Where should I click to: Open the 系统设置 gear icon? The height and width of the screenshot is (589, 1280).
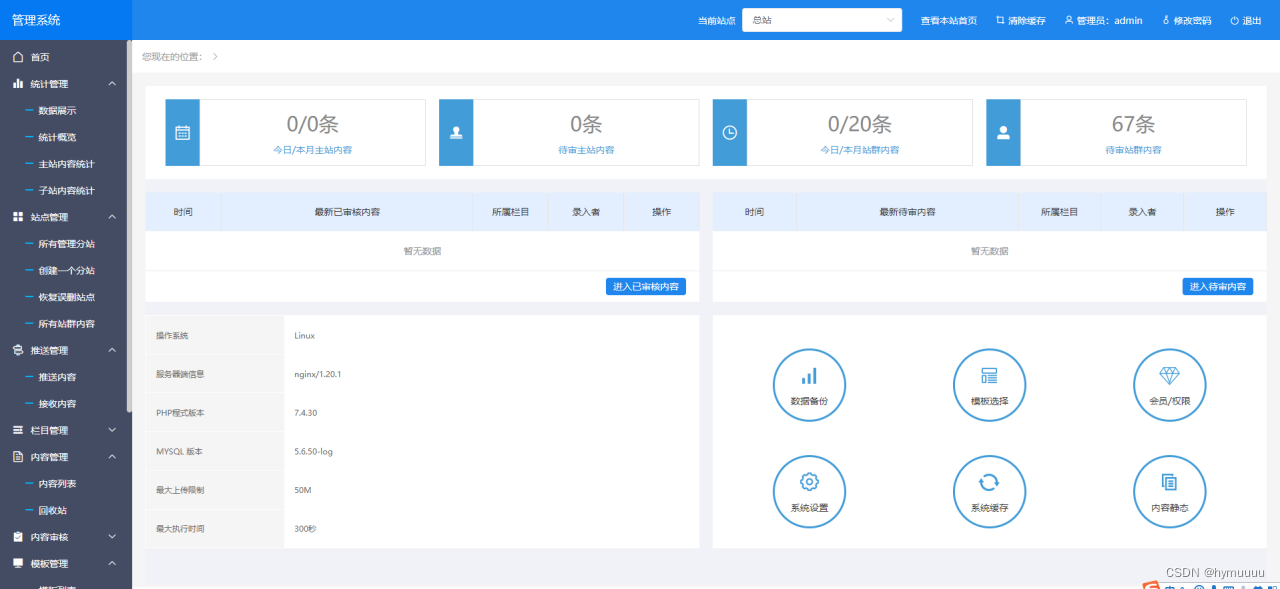click(x=809, y=492)
